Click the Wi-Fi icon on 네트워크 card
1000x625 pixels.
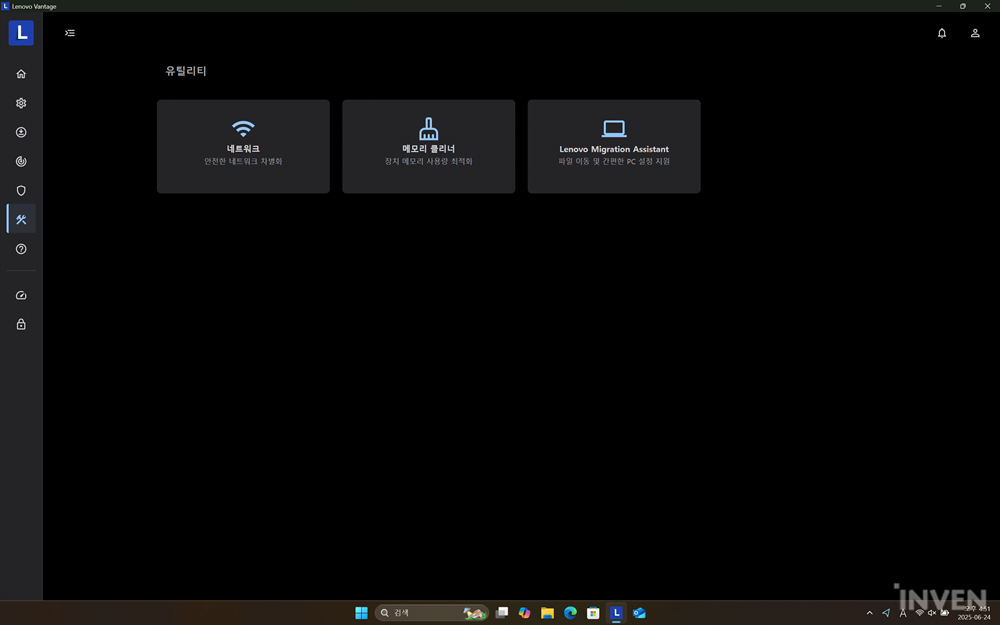pyautogui.click(x=243, y=128)
